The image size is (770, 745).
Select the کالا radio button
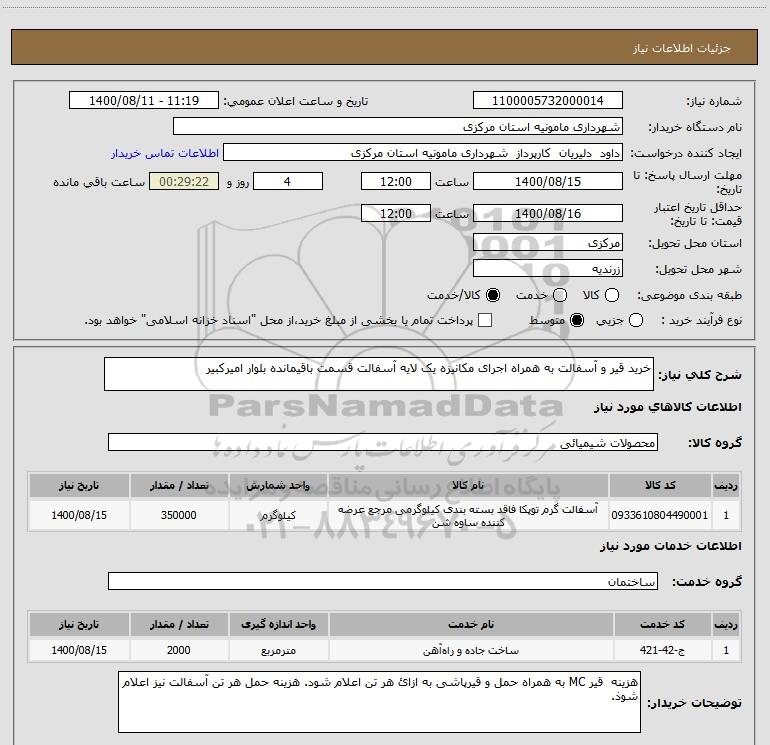612,295
